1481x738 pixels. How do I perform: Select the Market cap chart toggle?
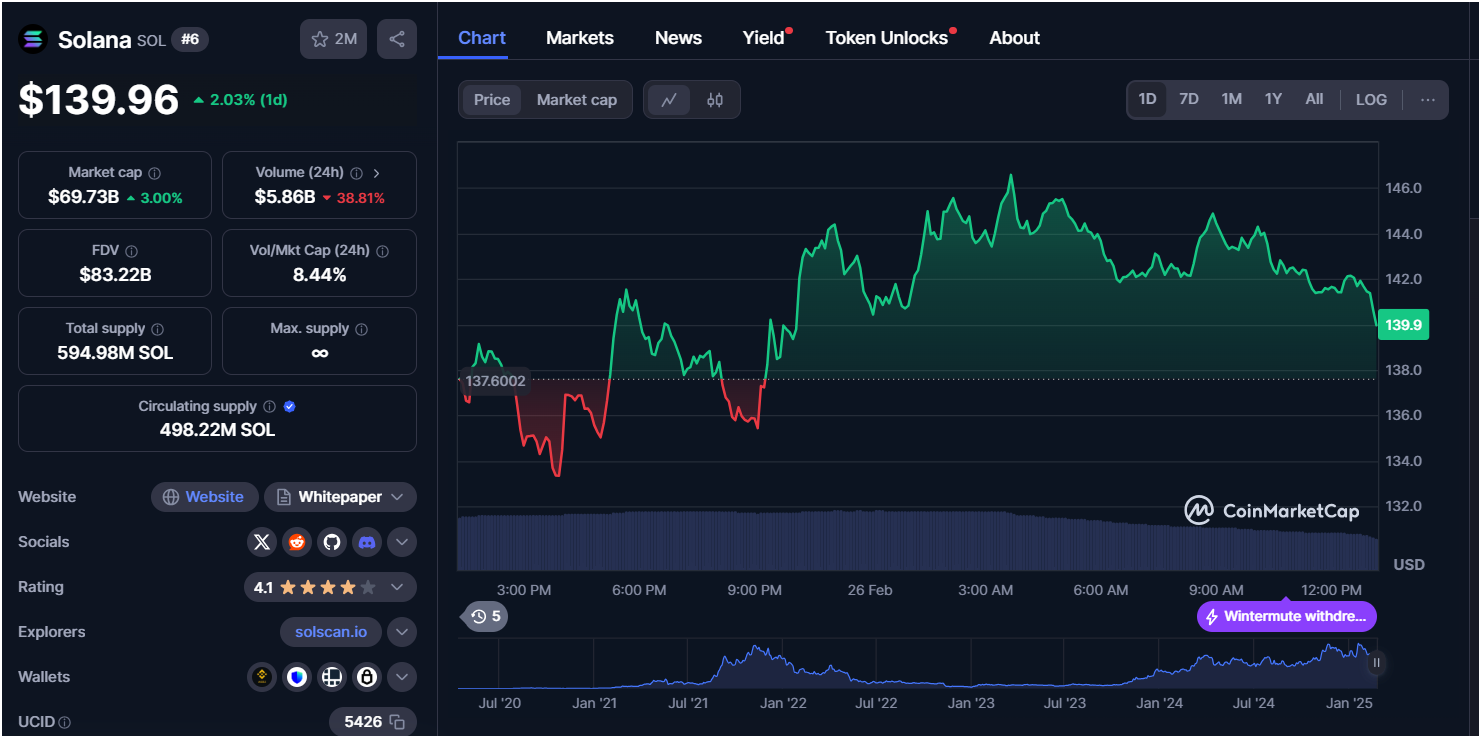point(577,100)
